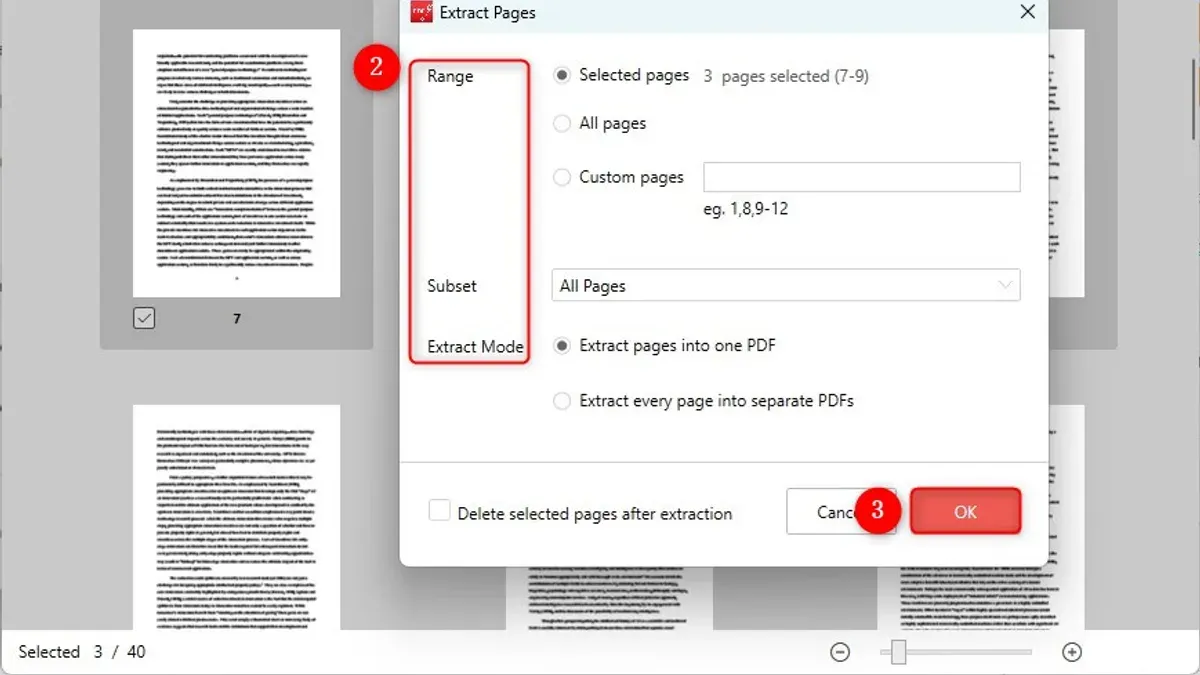The height and width of the screenshot is (675, 1200).
Task: Click the Custom pages text input field
Action: (862, 177)
